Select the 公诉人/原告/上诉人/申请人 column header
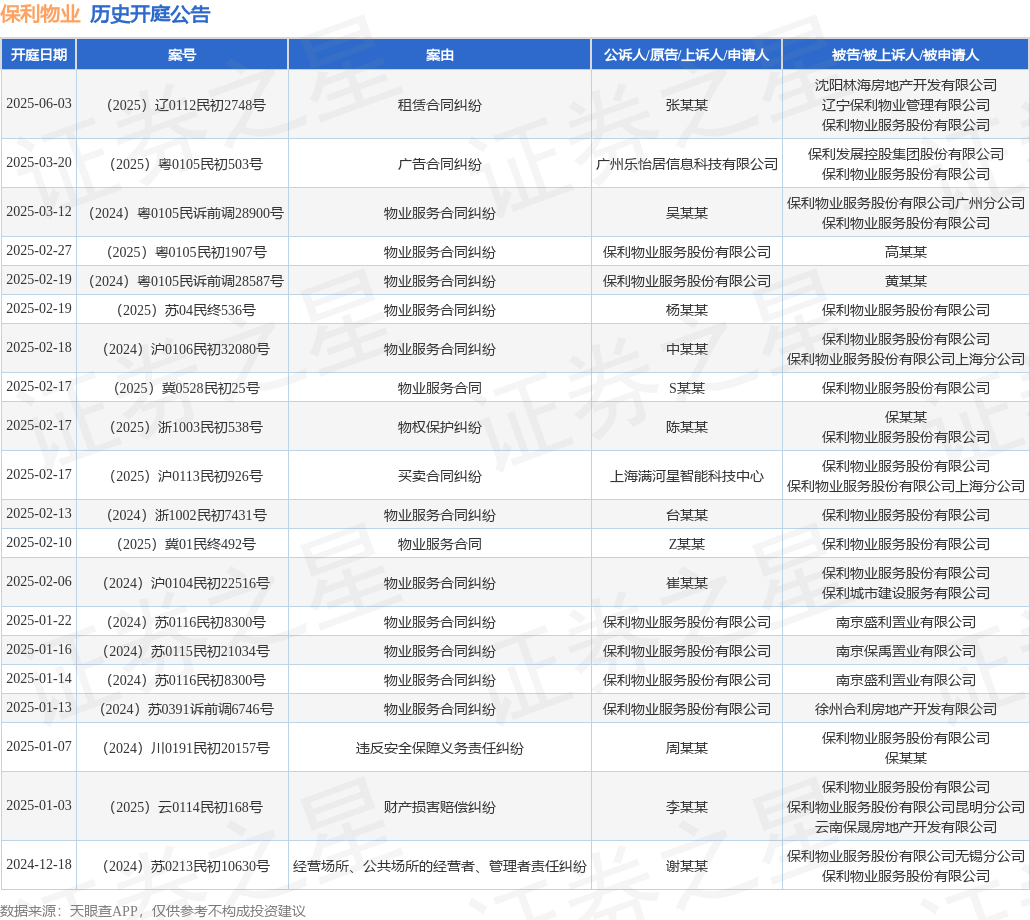 [x=686, y=55]
